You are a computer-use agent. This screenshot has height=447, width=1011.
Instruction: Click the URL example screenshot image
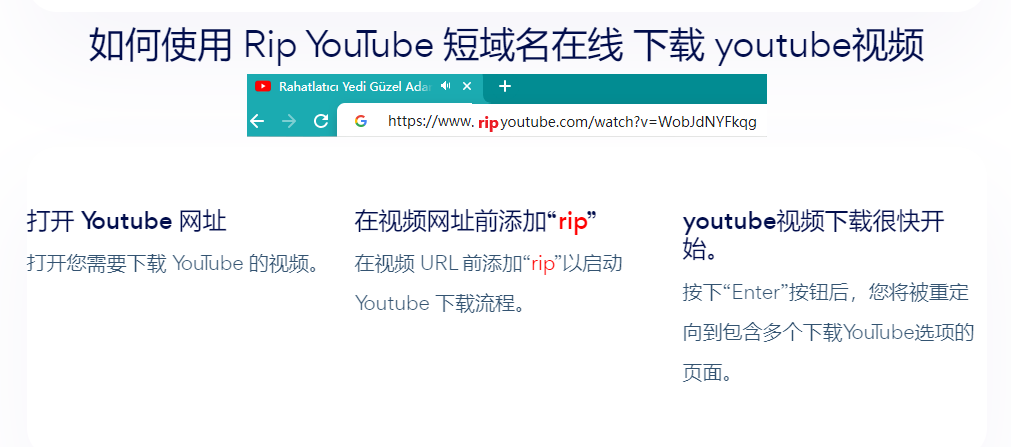click(507, 105)
